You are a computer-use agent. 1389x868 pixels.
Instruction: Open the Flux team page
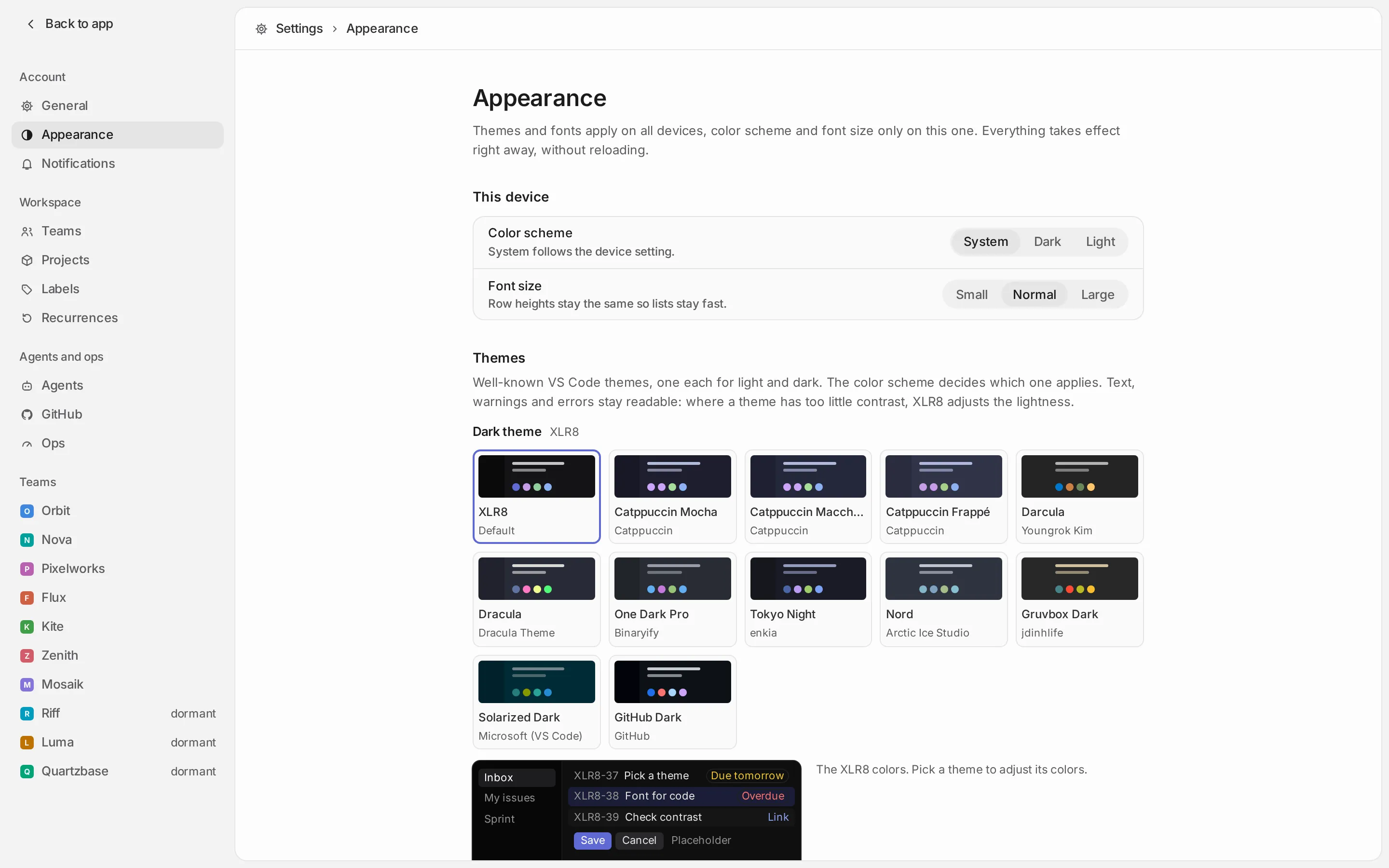pos(118,597)
